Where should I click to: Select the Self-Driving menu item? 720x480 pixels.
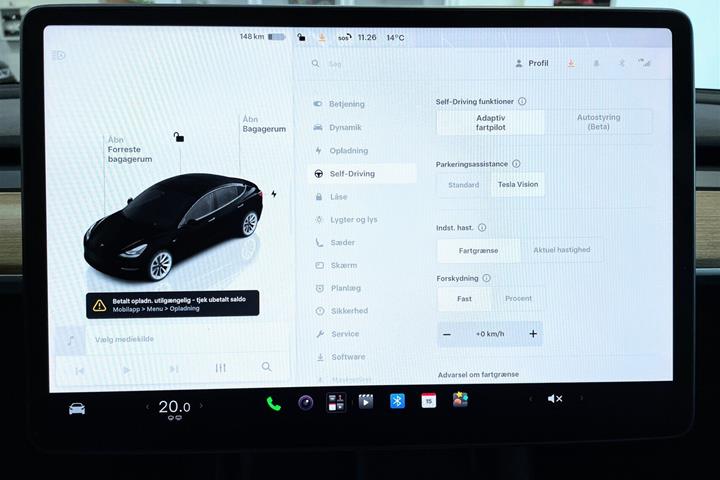pyautogui.click(x=362, y=174)
